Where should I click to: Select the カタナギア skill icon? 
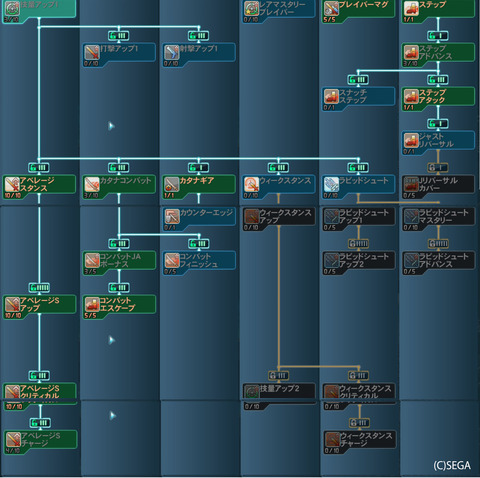(x=172, y=184)
